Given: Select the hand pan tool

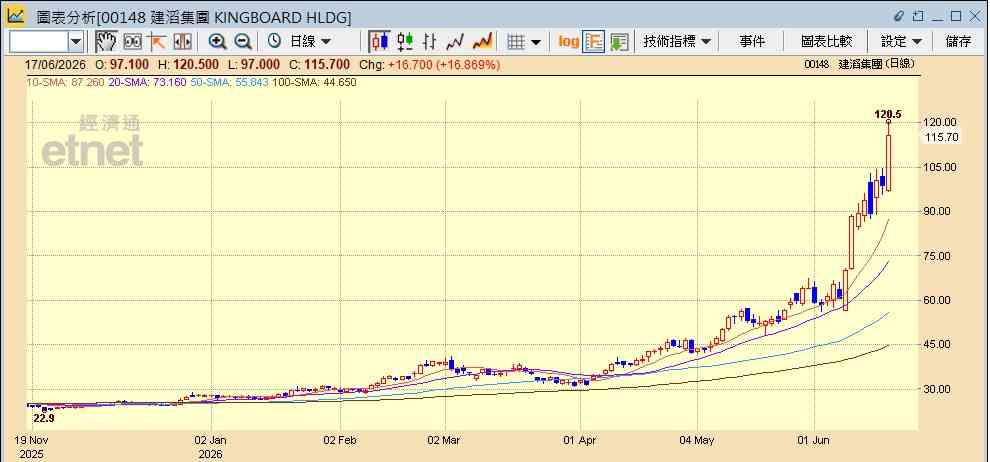Looking at the screenshot, I should point(107,42).
